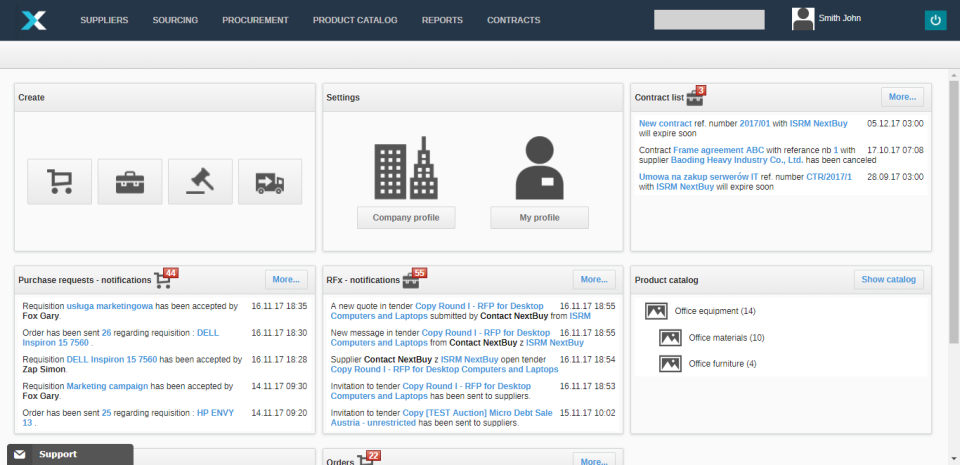Click More in RFx notifications panel

click(x=594, y=280)
